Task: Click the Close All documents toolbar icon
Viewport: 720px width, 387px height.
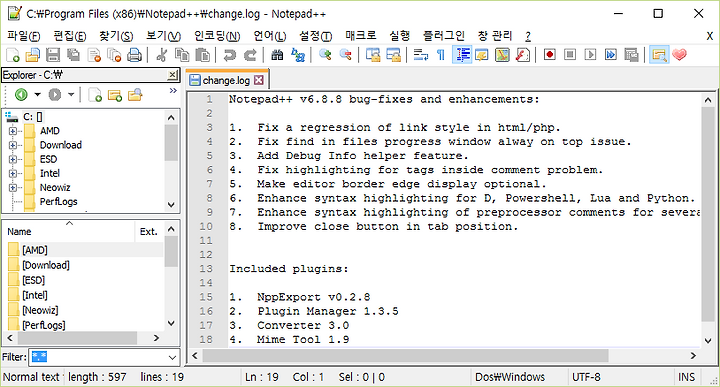Action: click(114, 55)
